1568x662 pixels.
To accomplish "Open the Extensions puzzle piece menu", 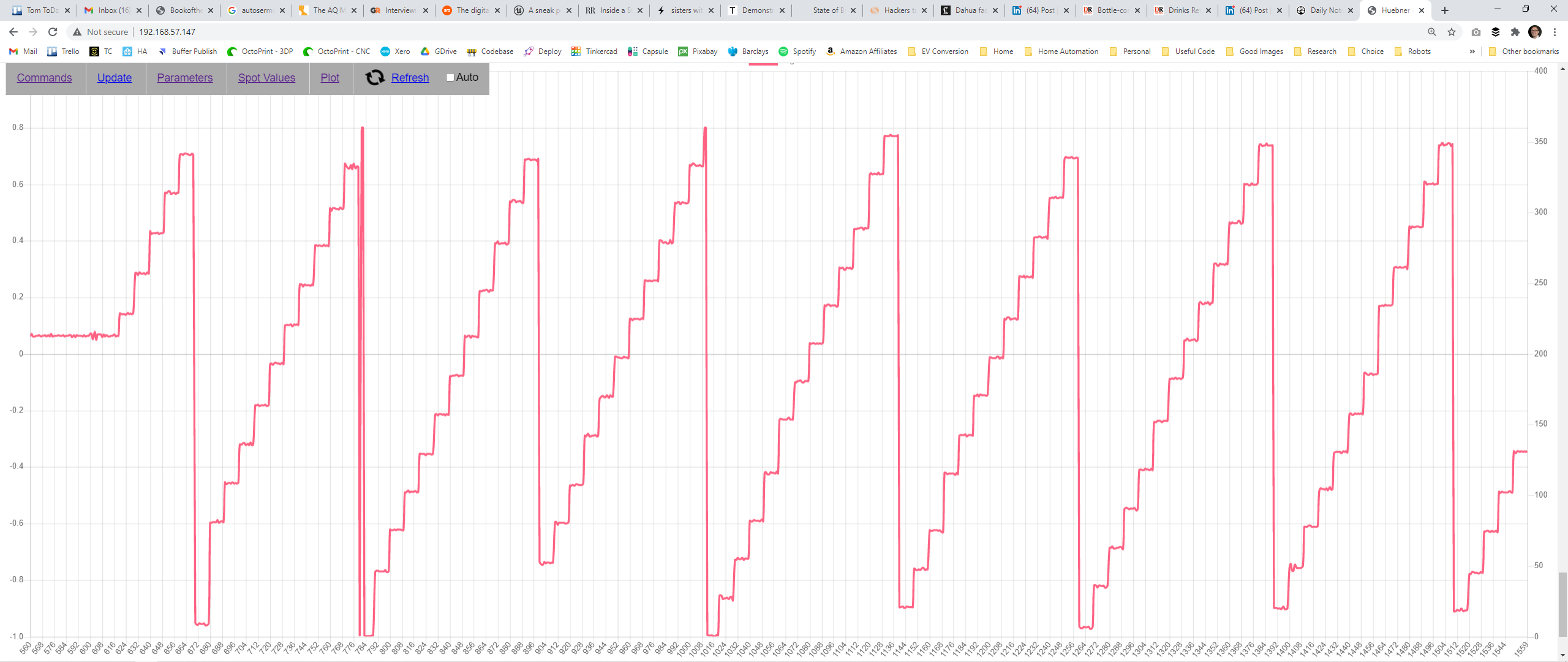I will (x=1515, y=32).
